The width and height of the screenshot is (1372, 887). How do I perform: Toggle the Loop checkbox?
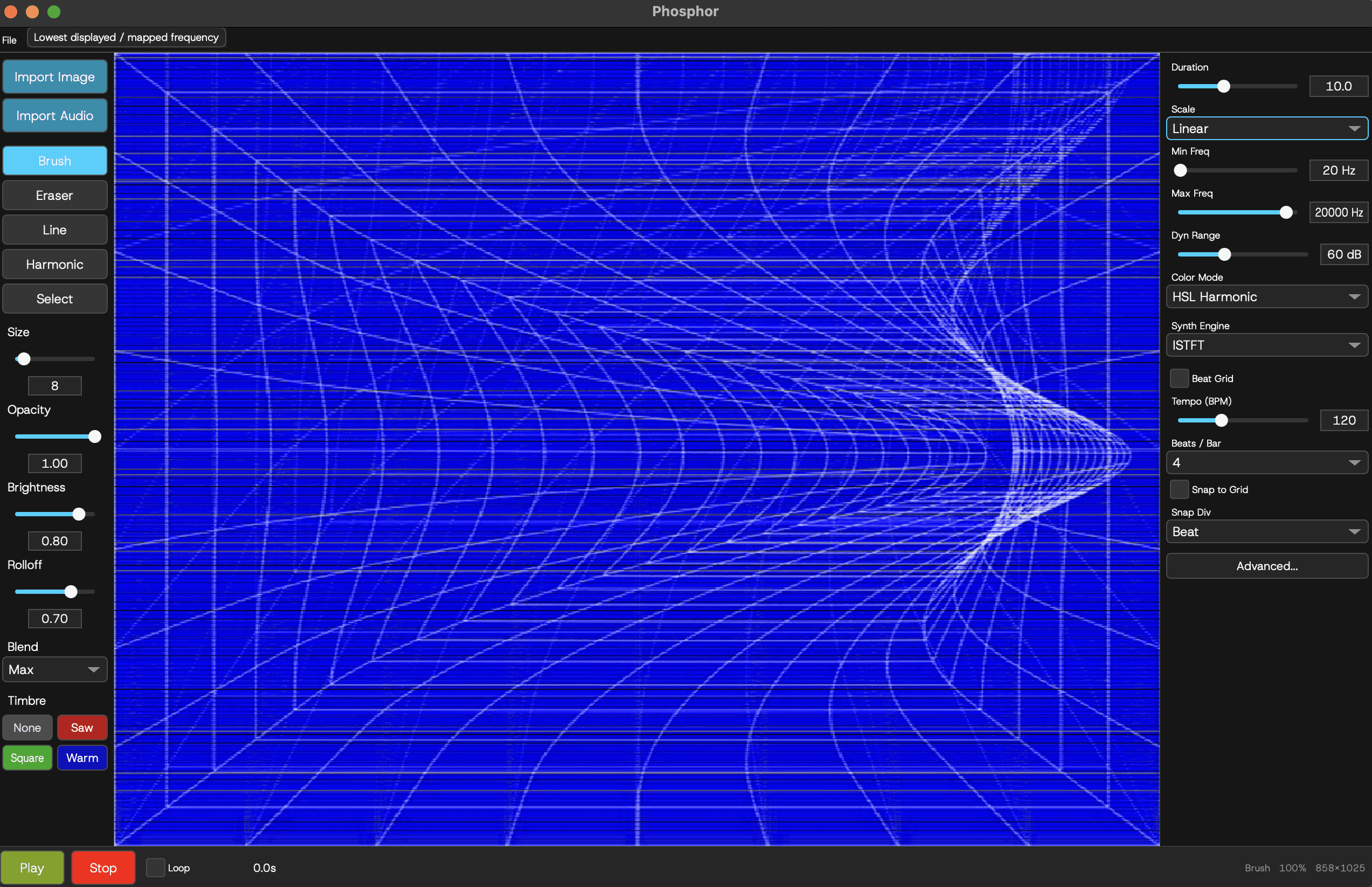coord(156,868)
